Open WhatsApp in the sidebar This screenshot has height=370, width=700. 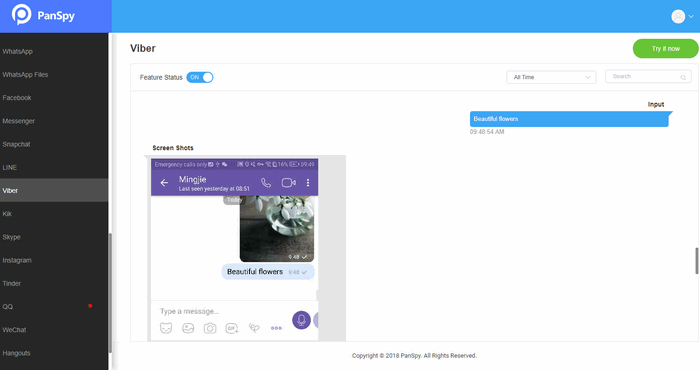[x=54, y=51]
